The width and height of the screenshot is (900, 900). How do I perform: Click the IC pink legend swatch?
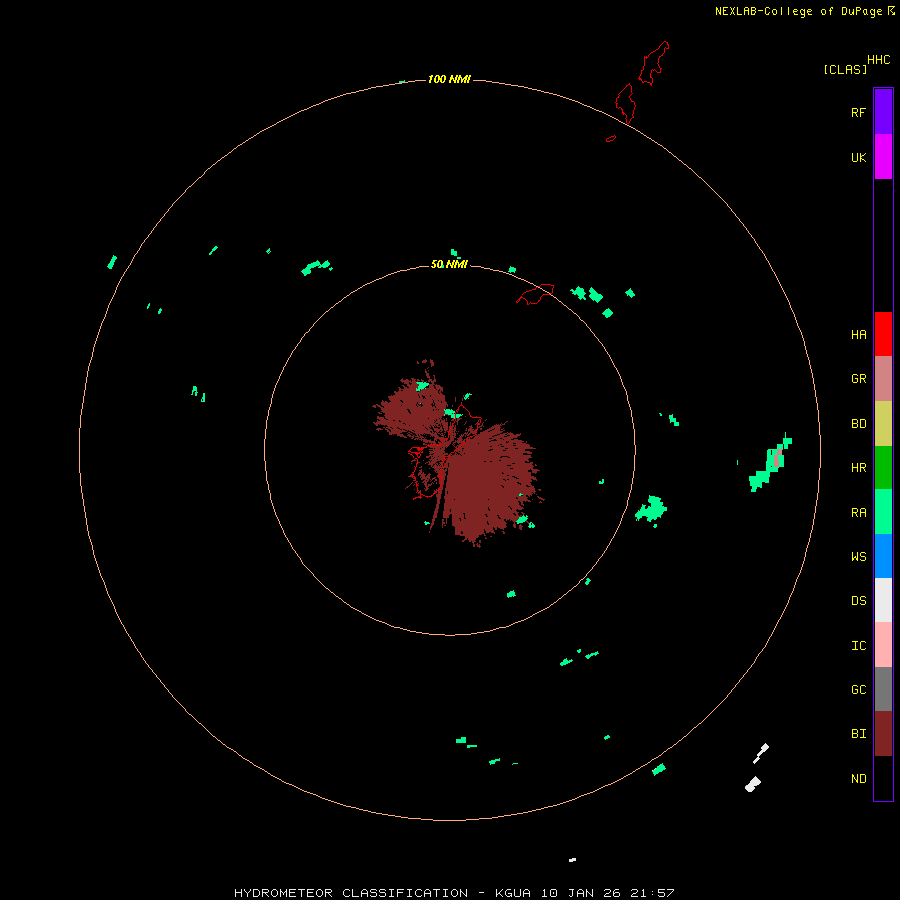coord(883,645)
